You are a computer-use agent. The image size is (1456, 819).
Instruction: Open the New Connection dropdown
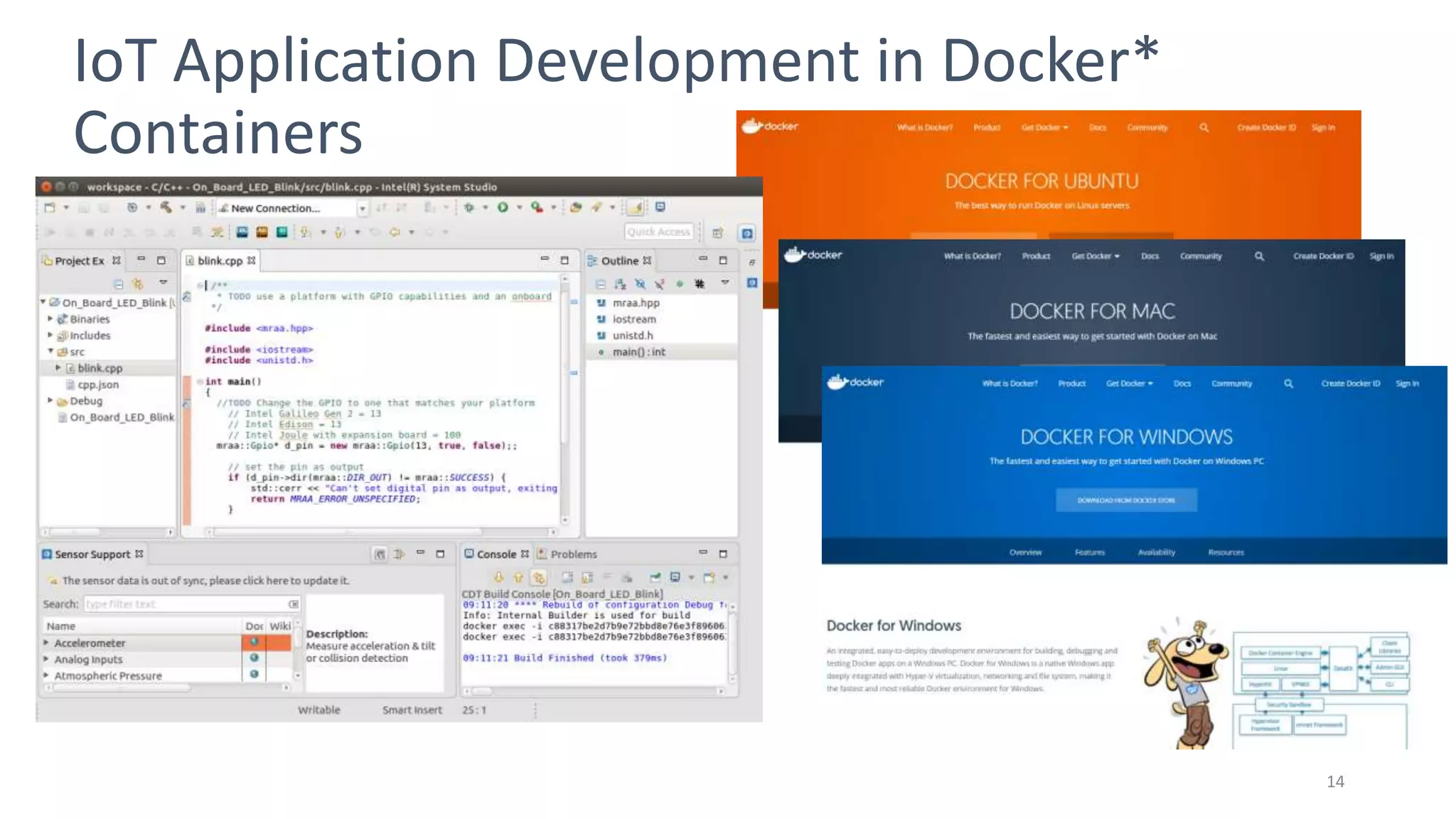363,208
